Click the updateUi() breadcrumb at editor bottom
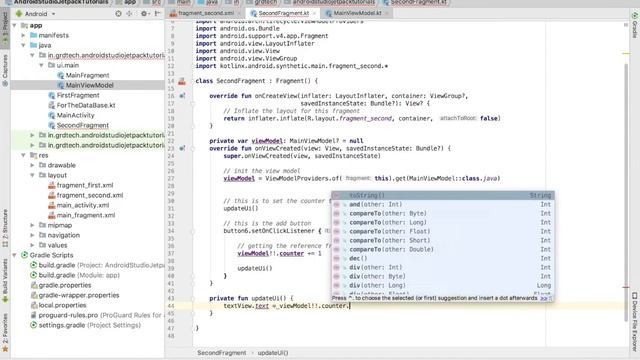640x360 pixels. pyautogui.click(x=273, y=353)
